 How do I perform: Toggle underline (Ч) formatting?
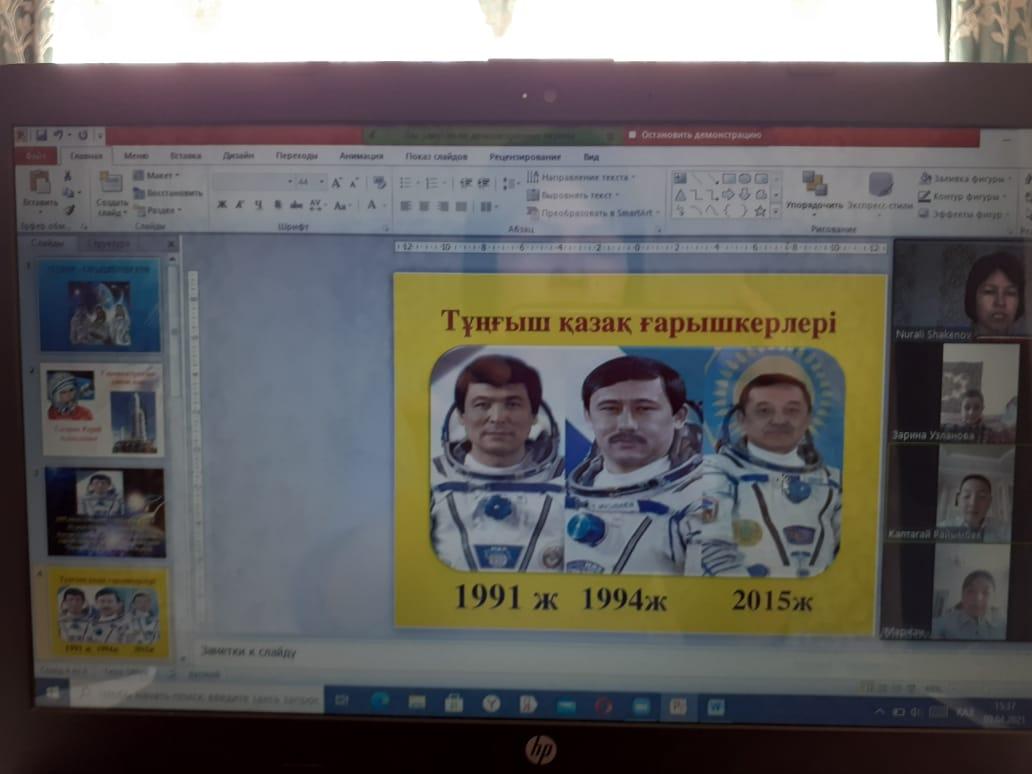pos(258,205)
